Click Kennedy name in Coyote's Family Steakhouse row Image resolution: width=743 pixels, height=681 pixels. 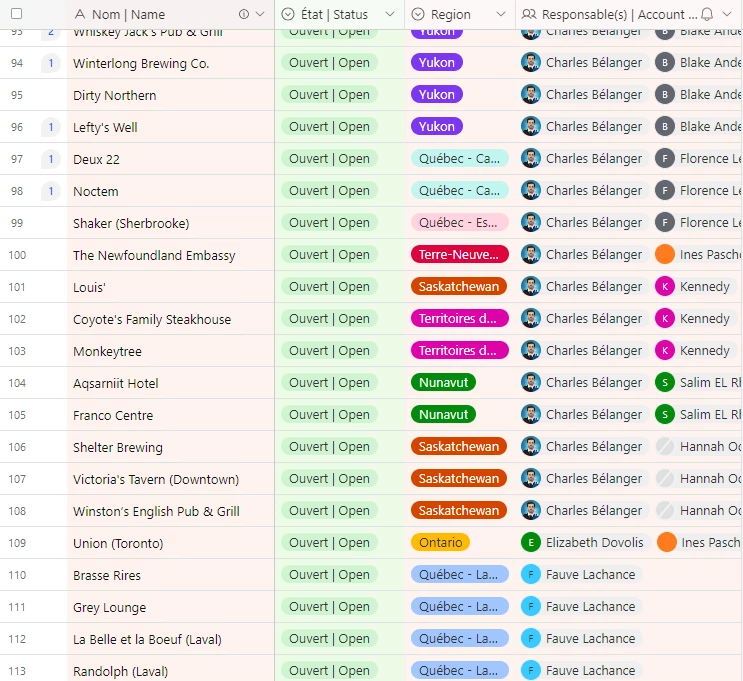[704, 318]
